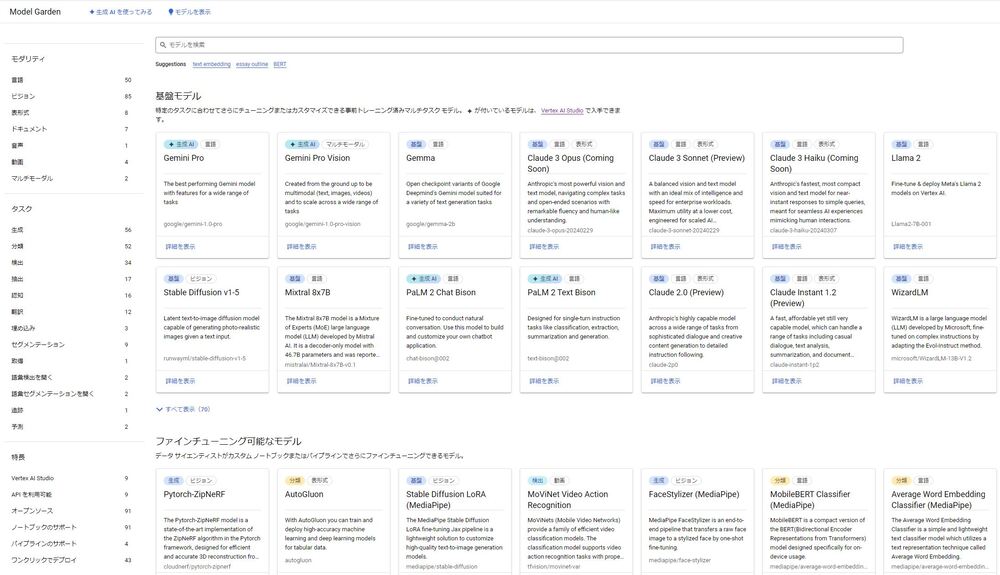Viewport: 1000px width, 575px height.
Task: Click google/gemini-1.0-pro model ID
Action: [193, 224]
